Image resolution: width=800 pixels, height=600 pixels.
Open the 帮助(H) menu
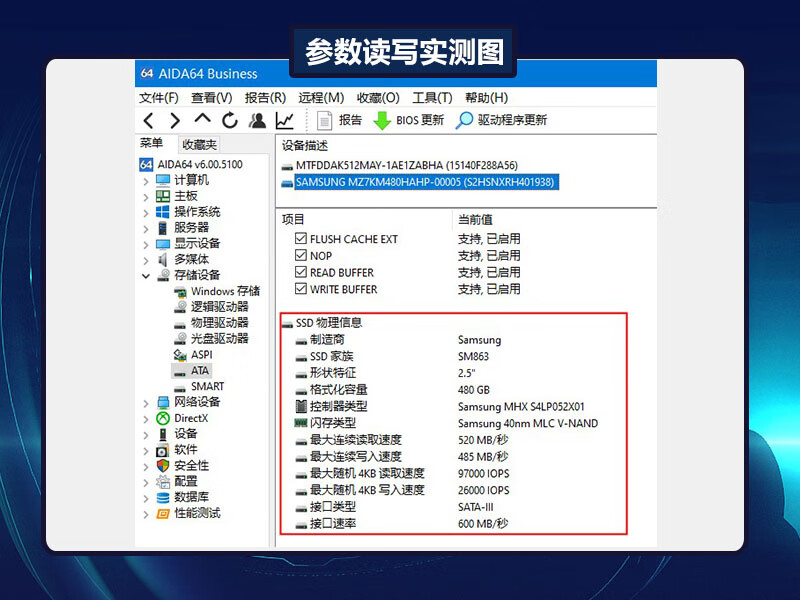pyautogui.click(x=487, y=97)
